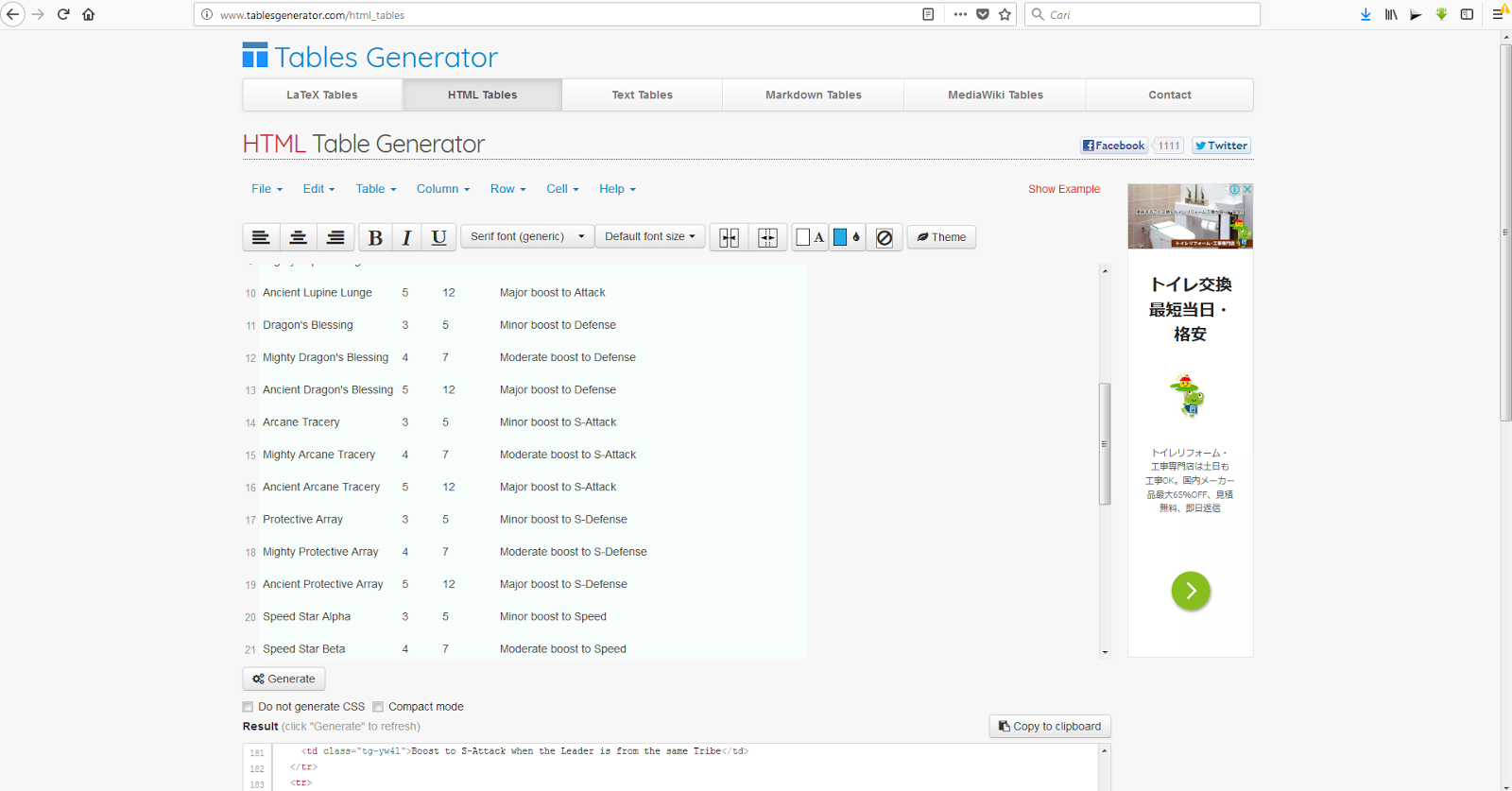Toggle underline formatting
Screen dimensions: 1512x791
point(438,237)
